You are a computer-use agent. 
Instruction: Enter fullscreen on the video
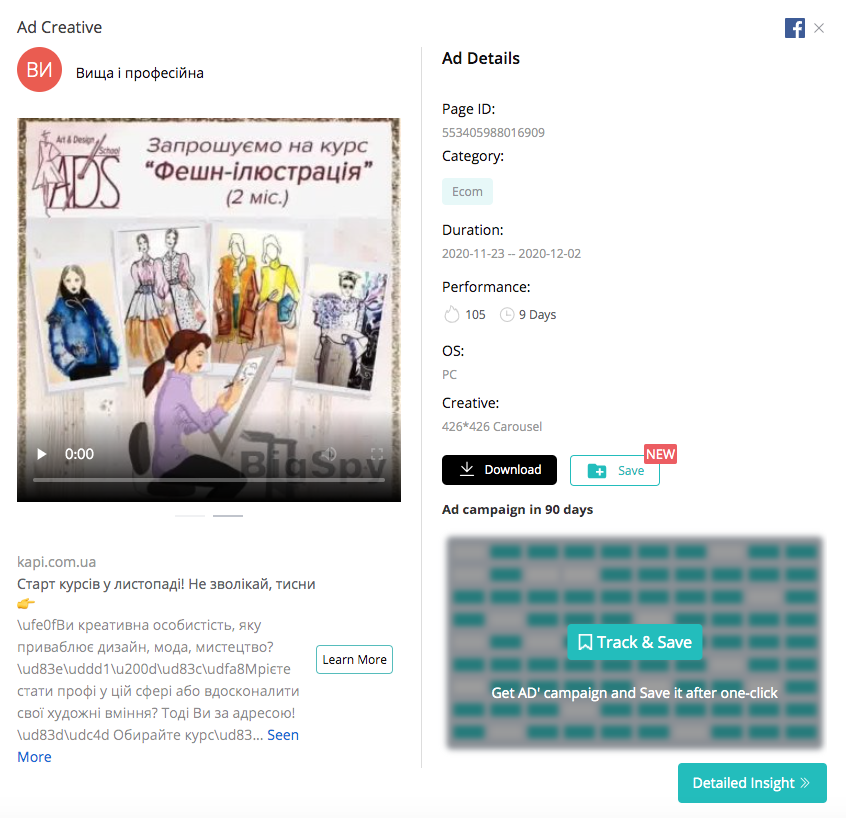pyautogui.click(x=377, y=454)
